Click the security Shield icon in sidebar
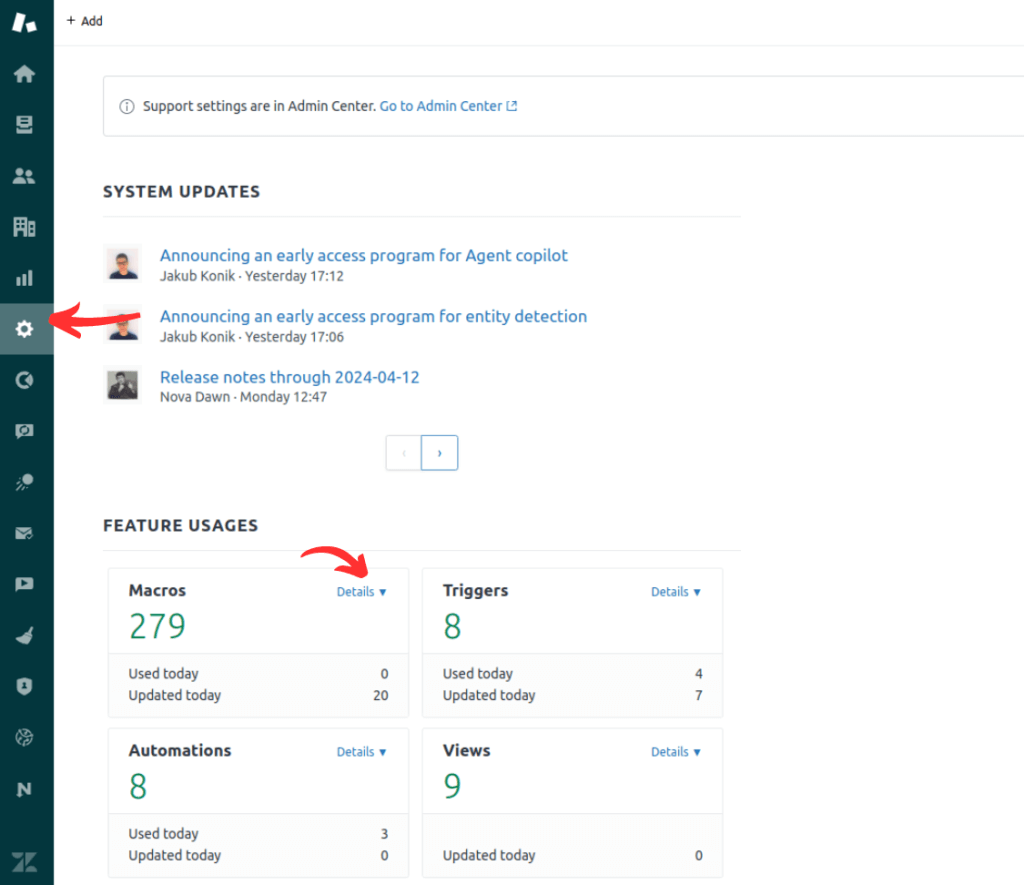The height and width of the screenshot is (885, 1024). click(x=25, y=686)
